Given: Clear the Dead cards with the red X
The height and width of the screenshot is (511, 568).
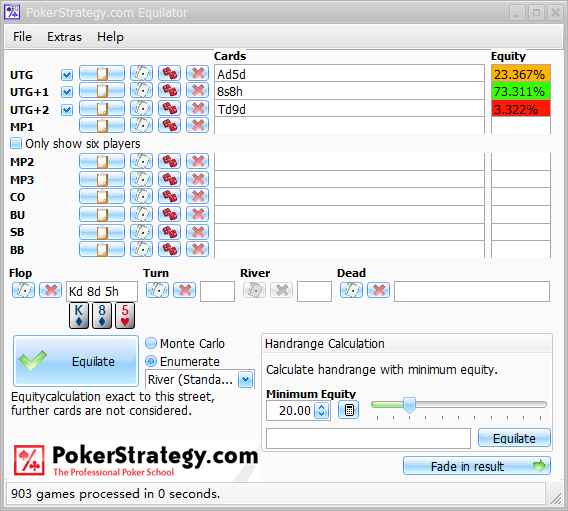Looking at the screenshot, I should click(379, 290).
